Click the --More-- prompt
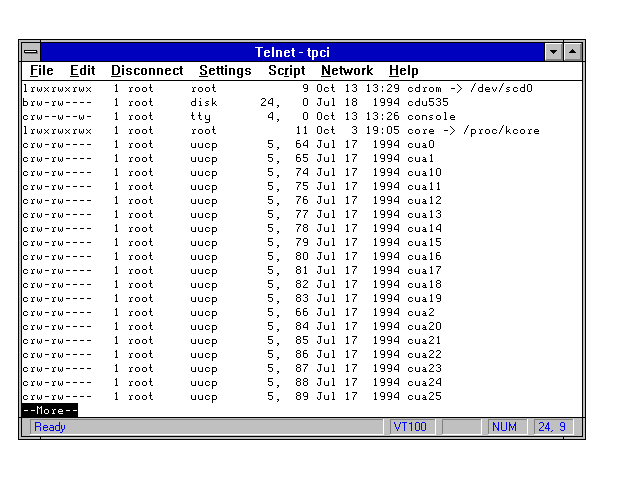 pyautogui.click(x=49, y=410)
